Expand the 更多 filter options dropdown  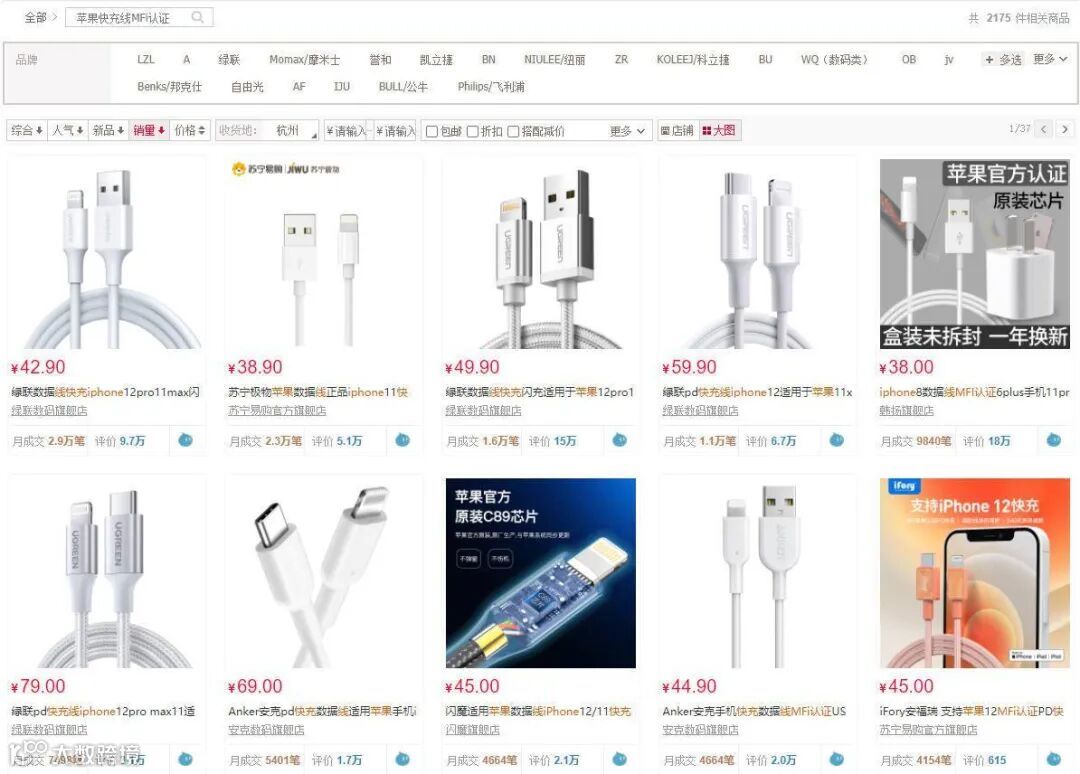tap(627, 131)
